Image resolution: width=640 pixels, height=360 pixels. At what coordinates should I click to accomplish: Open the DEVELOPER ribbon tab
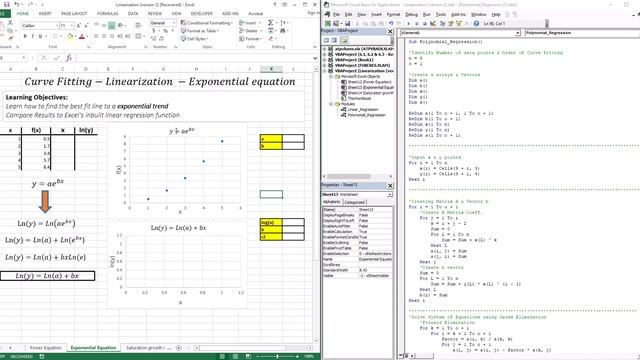pyautogui.click(x=202, y=13)
